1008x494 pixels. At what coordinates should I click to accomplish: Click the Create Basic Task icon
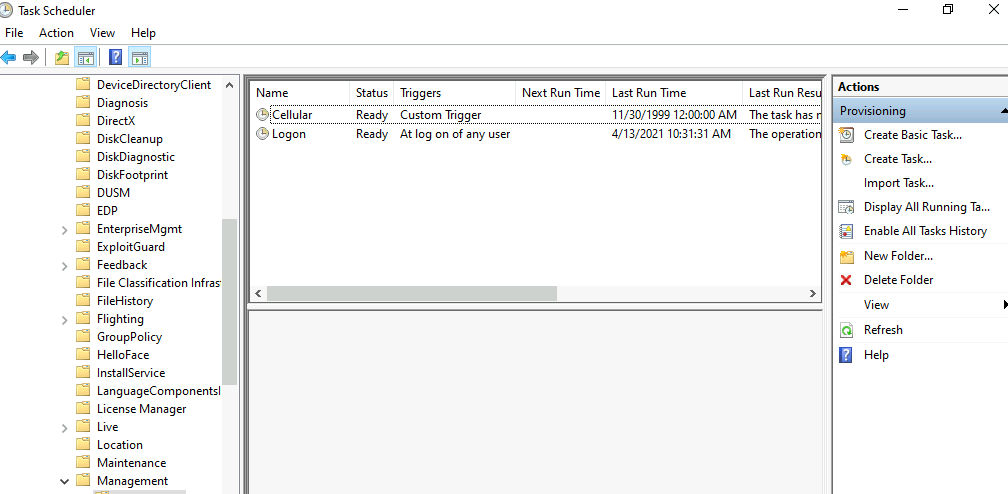click(x=847, y=135)
